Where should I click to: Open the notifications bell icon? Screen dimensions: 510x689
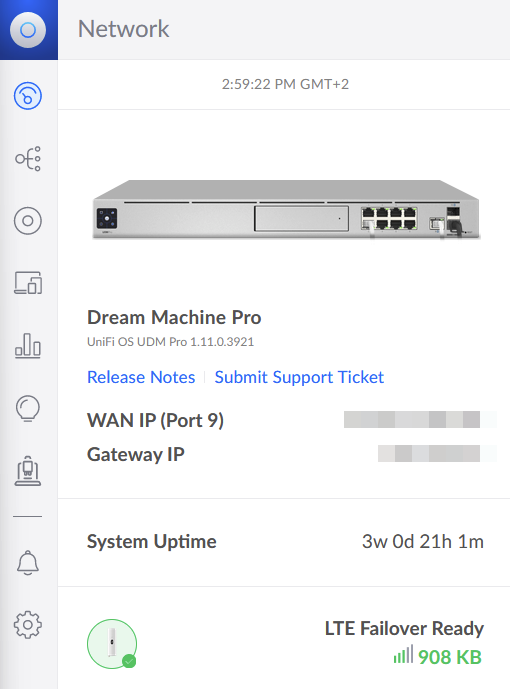[28, 562]
